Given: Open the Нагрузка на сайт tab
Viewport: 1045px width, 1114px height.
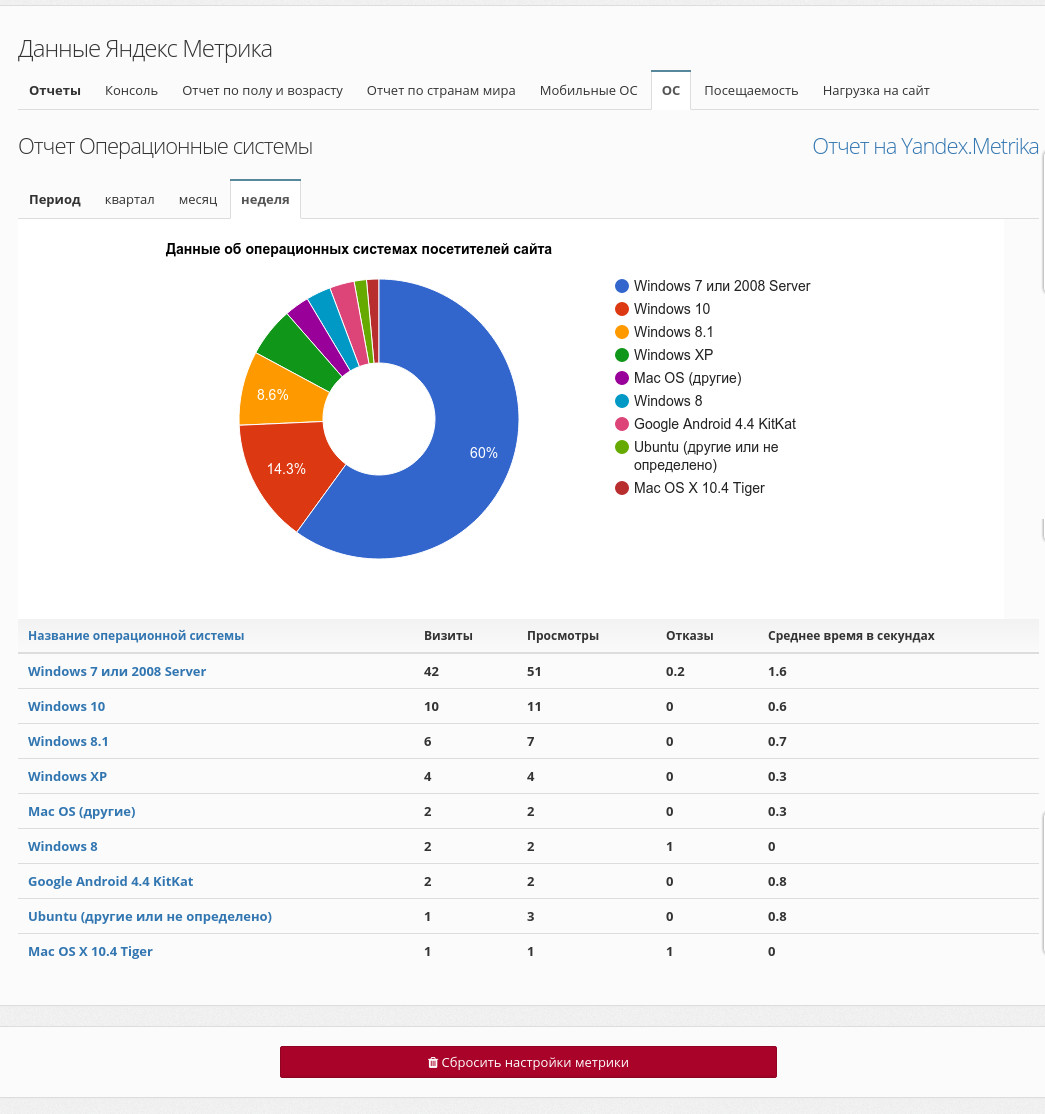Looking at the screenshot, I should pyautogui.click(x=876, y=91).
